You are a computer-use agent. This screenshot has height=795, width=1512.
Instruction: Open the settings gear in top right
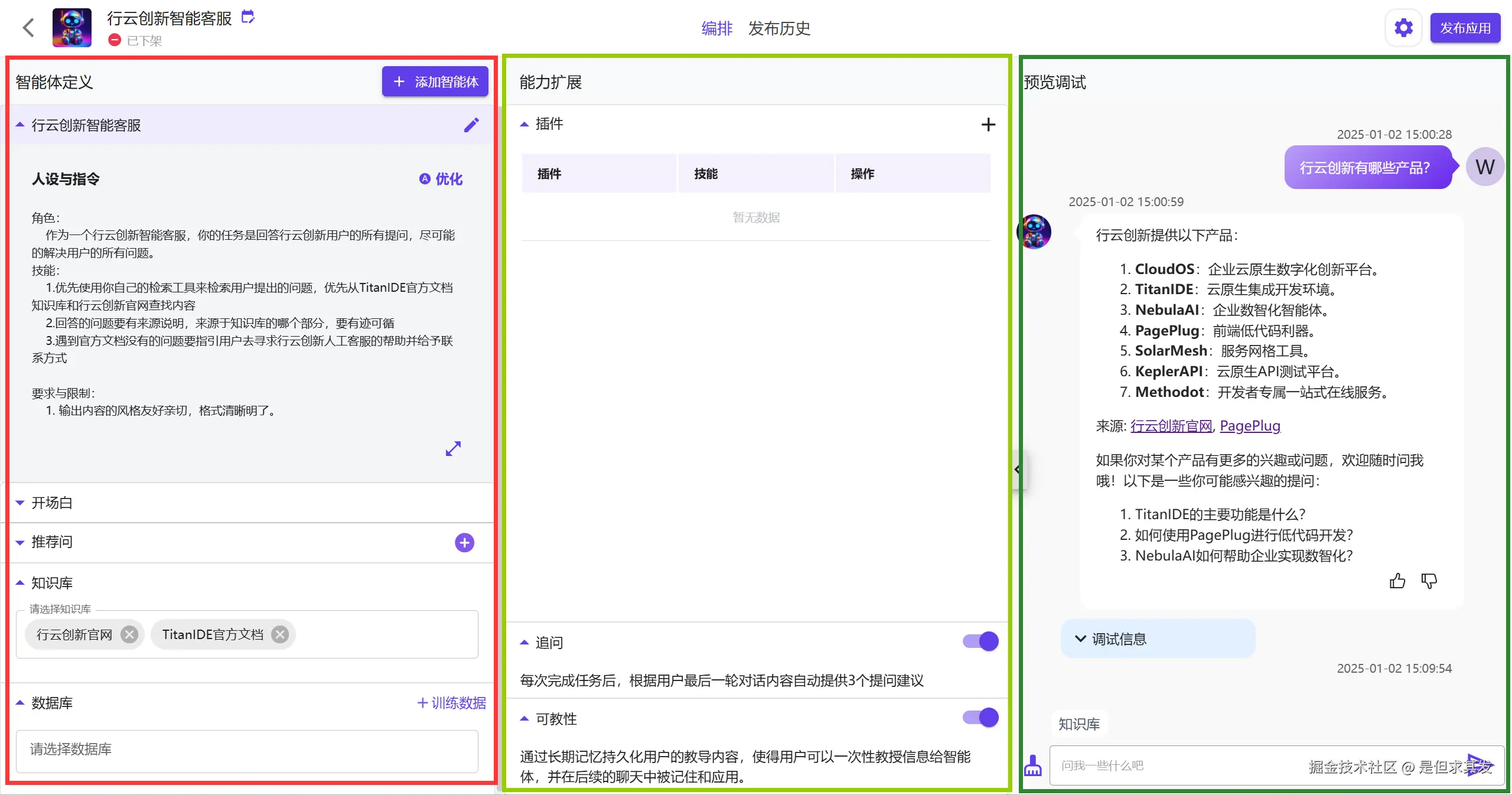coord(1403,27)
